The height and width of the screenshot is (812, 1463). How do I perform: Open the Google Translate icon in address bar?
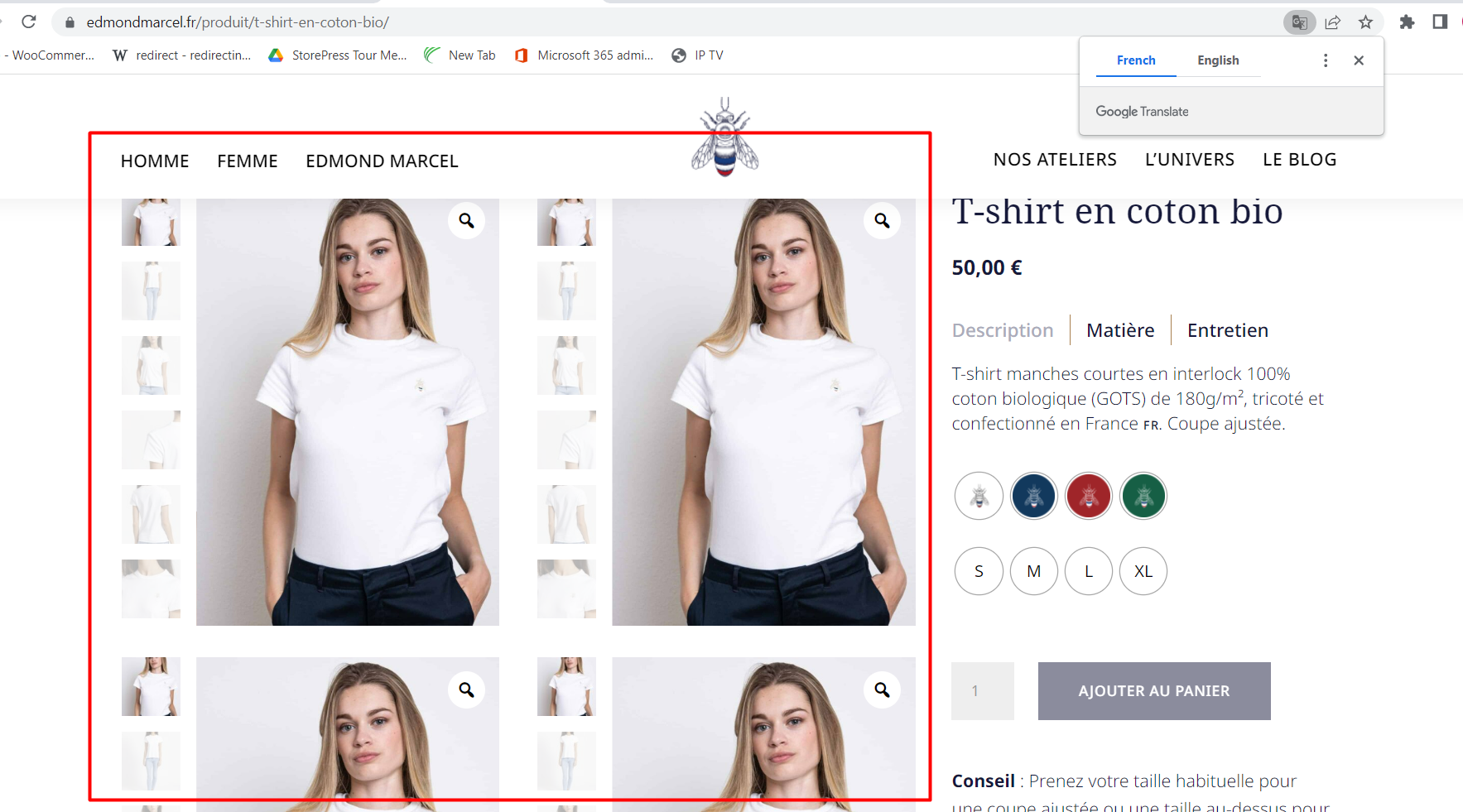[x=1299, y=22]
